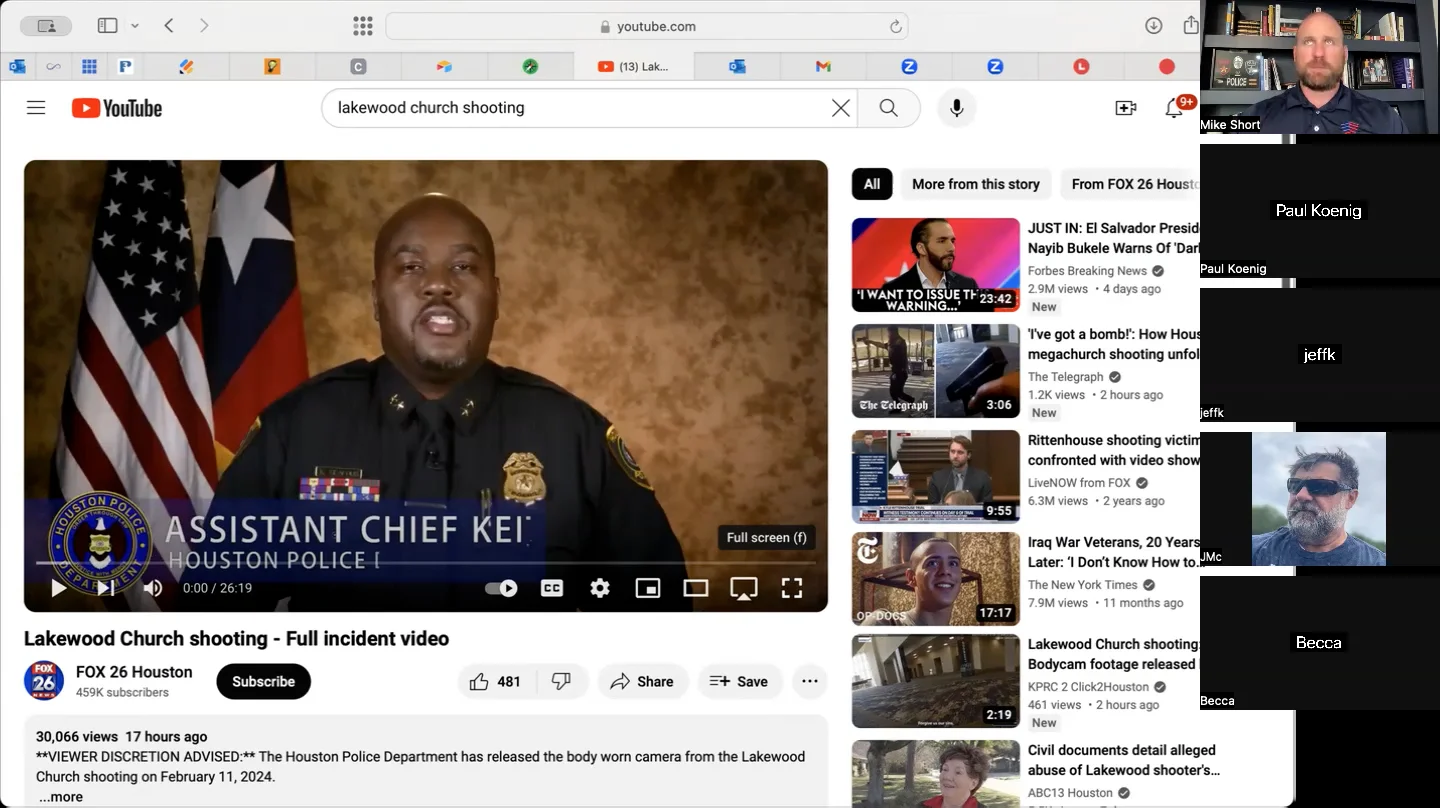Share the video
The height and width of the screenshot is (808, 1440).
(x=643, y=681)
